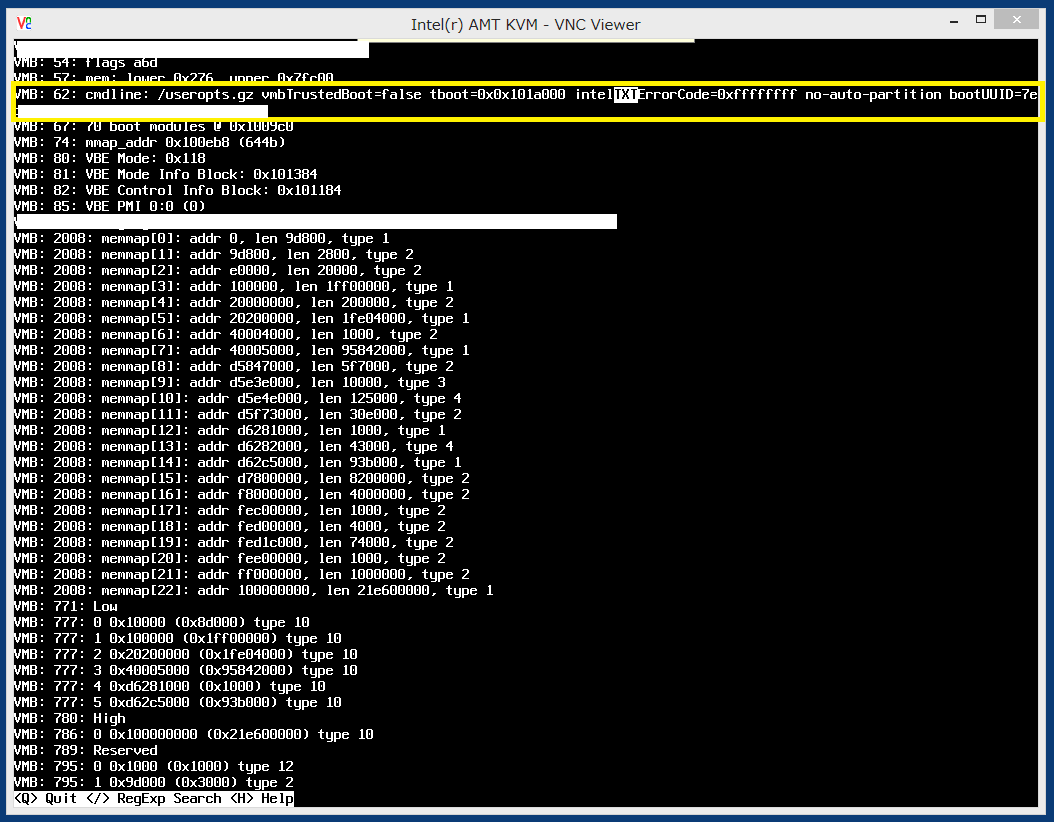Click '<H> Help' in the bottom bar
Image resolution: width=1054 pixels, height=822 pixels.
click(x=261, y=798)
